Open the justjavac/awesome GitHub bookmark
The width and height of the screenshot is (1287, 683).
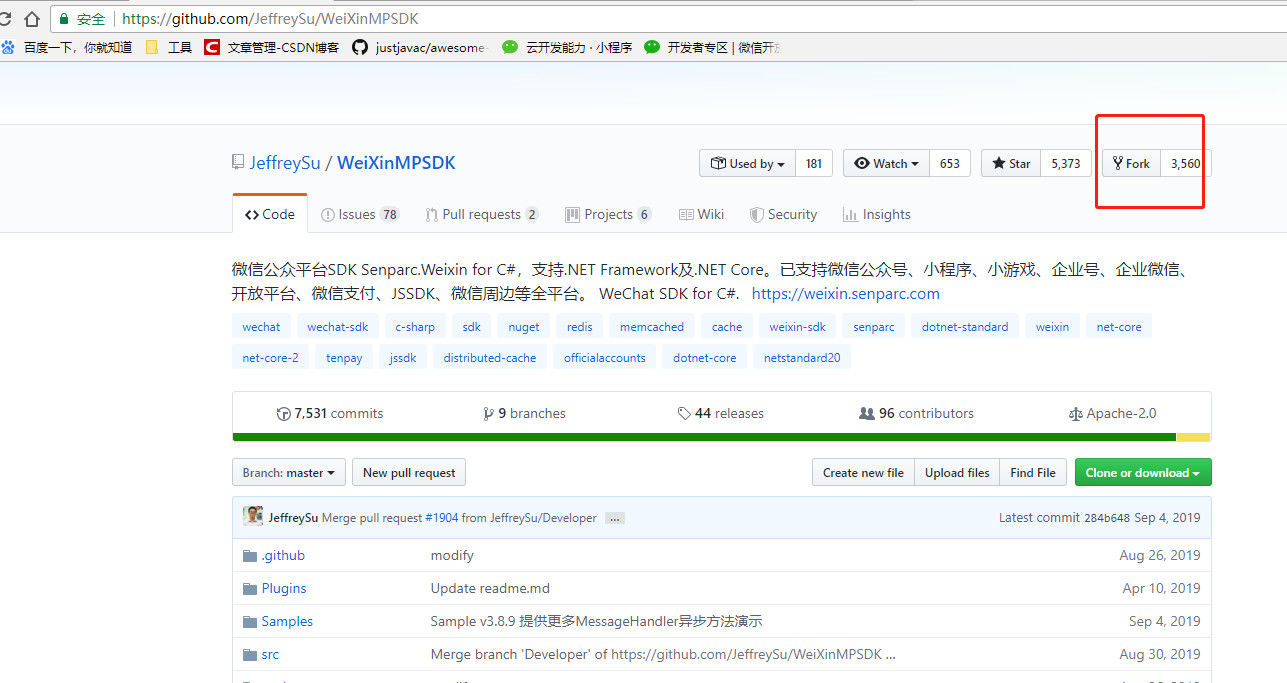pyautogui.click(x=418, y=47)
